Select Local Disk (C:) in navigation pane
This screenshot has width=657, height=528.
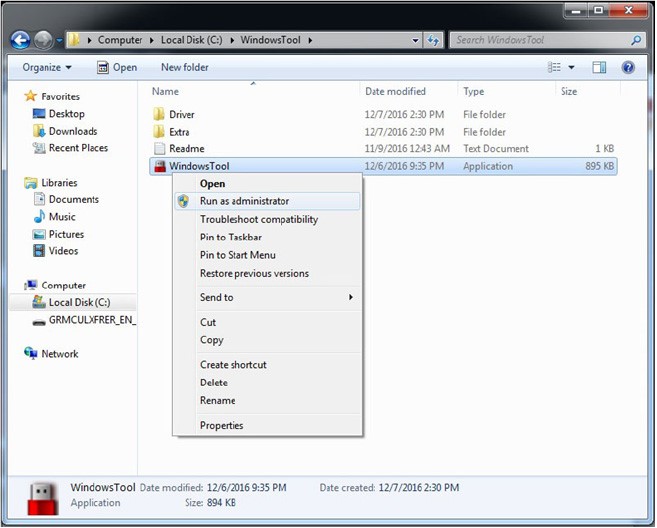click(72, 303)
